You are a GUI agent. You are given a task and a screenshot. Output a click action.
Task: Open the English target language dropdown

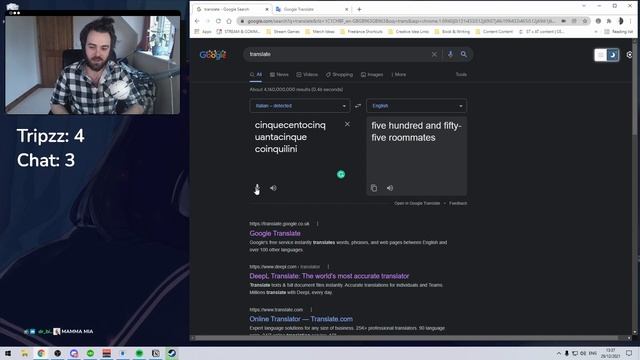(416, 106)
